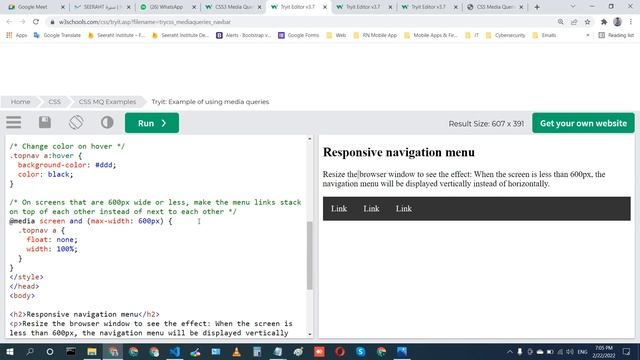Image resolution: width=640 pixels, height=360 pixels.
Task: Change editor orientation with the rotate icon
Action: pyautogui.click(x=76, y=122)
